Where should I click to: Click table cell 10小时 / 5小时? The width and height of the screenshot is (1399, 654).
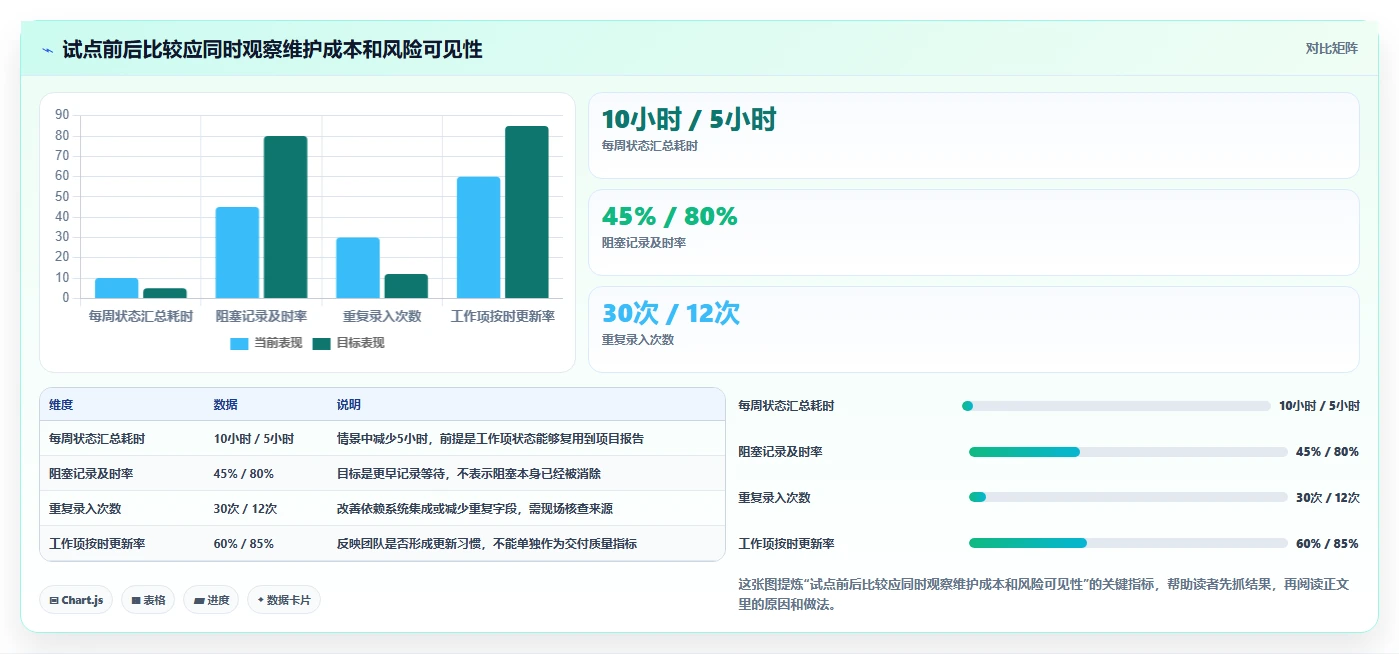254,439
